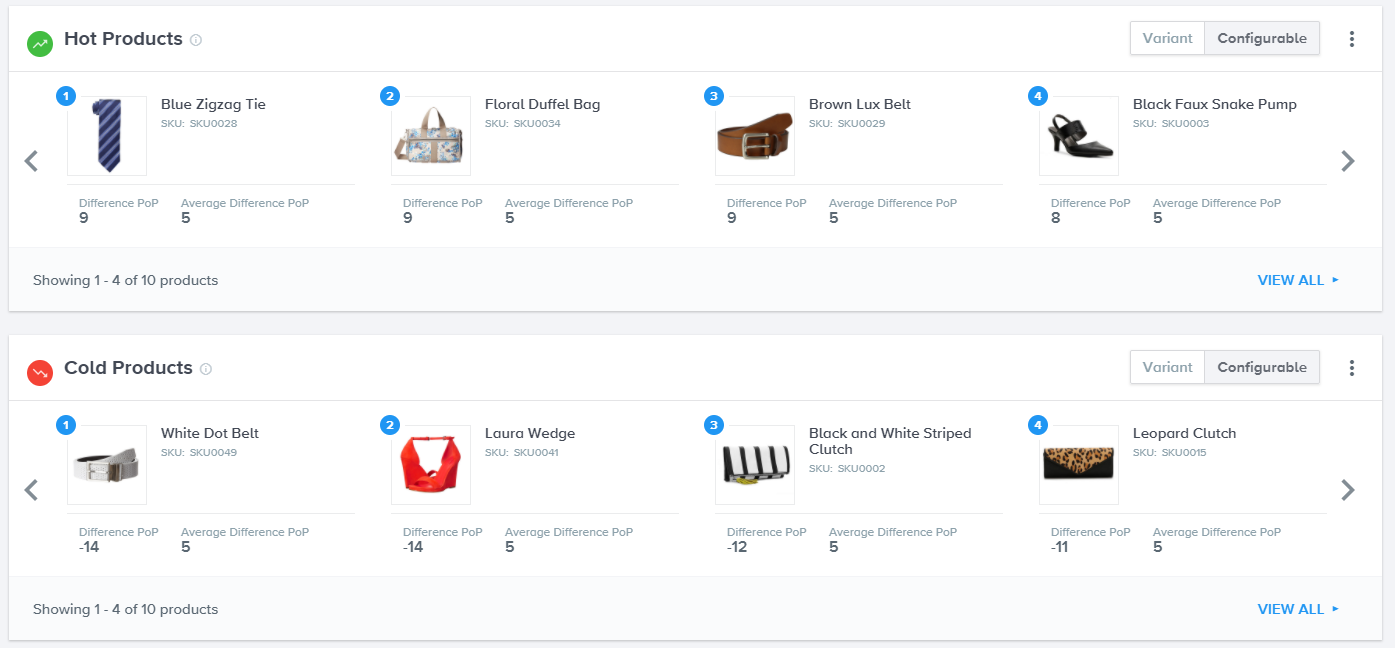Image resolution: width=1395 pixels, height=648 pixels.
Task: Click the Floral Duffel Bag product name
Action: pyautogui.click(x=542, y=104)
